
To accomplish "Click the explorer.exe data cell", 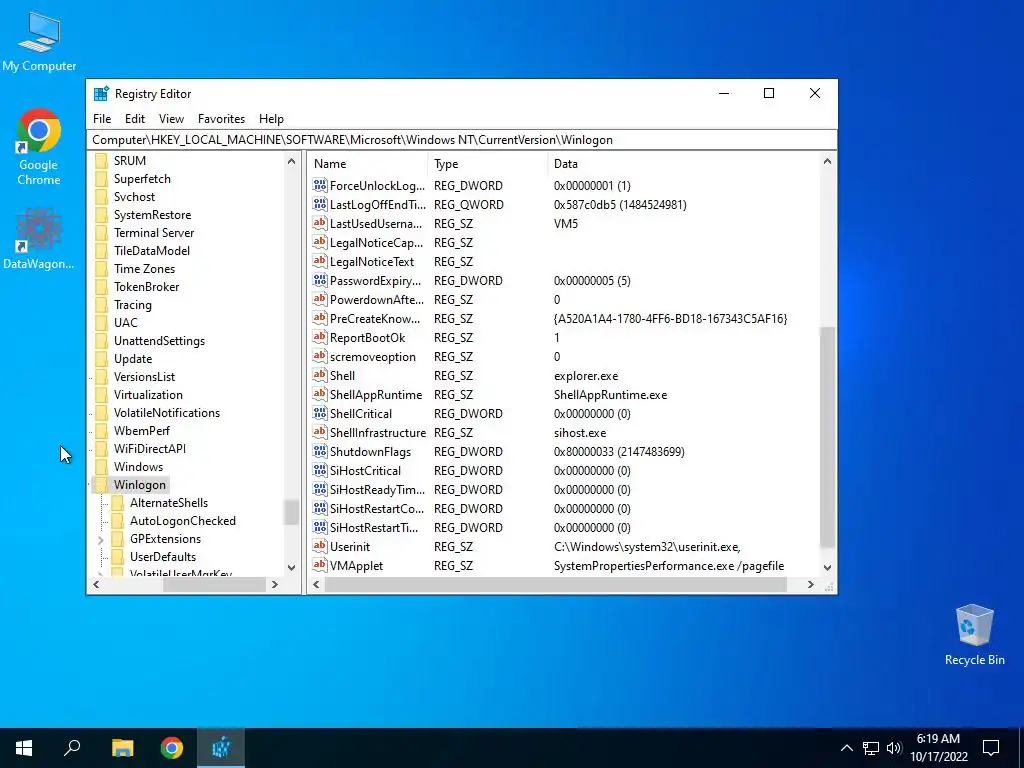I will [x=586, y=376].
